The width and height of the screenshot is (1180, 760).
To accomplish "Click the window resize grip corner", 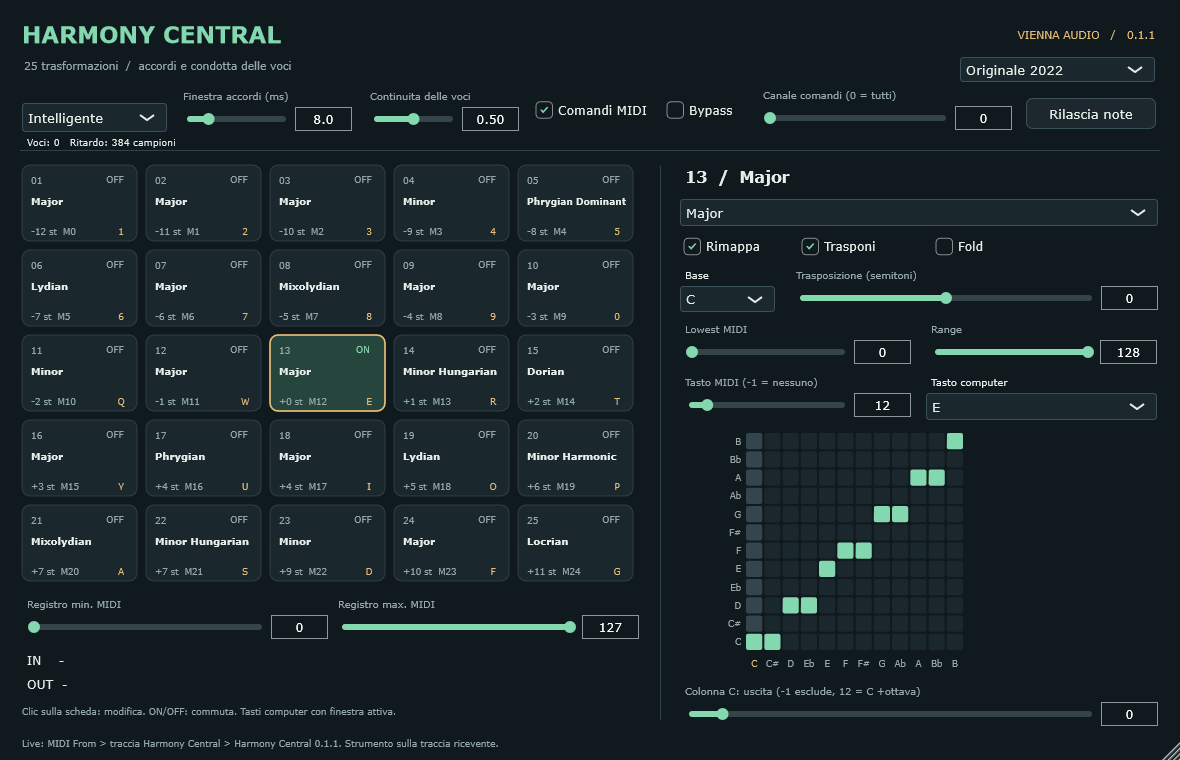I will point(1172,752).
